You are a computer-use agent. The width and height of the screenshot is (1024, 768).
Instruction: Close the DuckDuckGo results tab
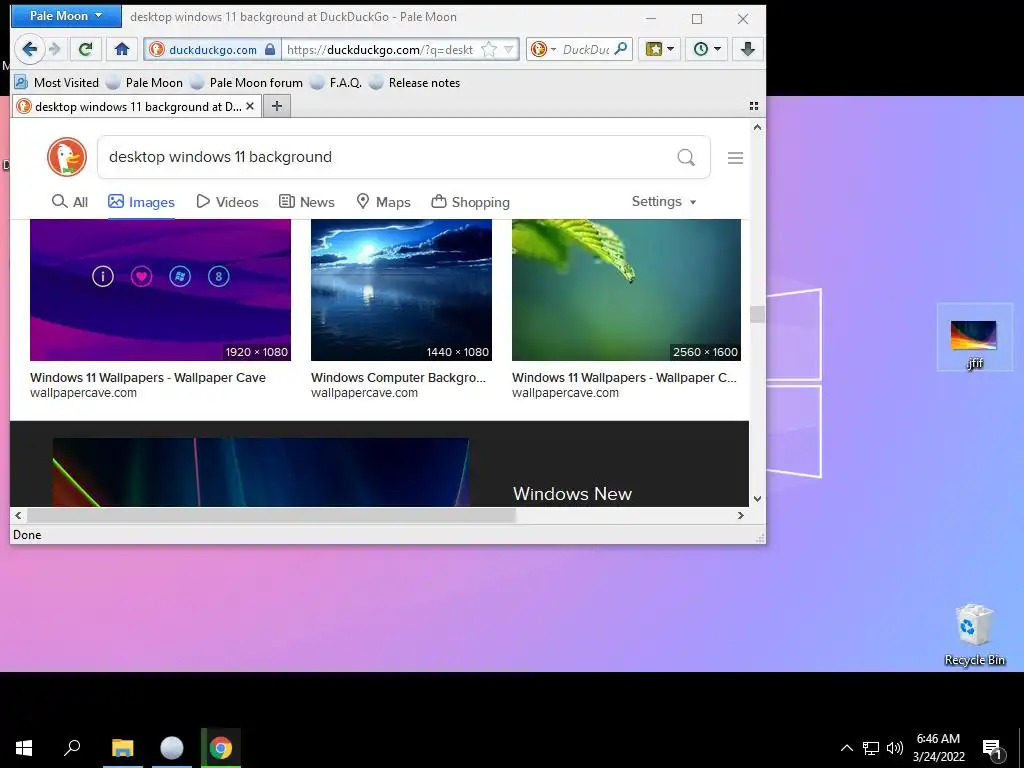[249, 106]
